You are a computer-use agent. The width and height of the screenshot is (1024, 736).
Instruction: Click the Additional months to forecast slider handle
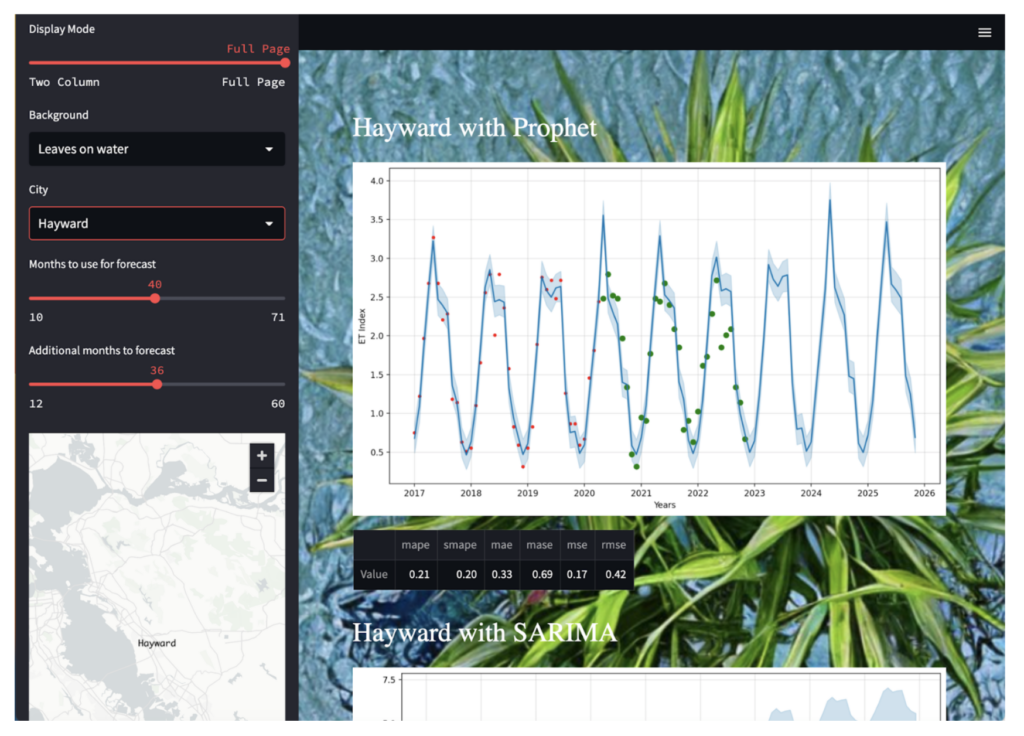(x=156, y=384)
